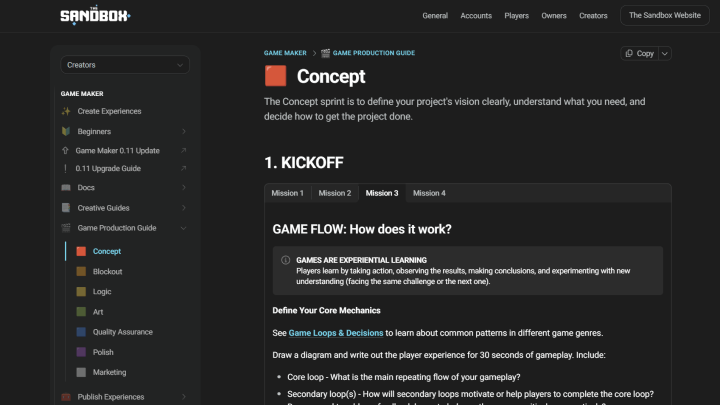Viewport: 720px width, 405px height.
Task: Click the info icon in the experiential learning callout
Action: (x=286, y=260)
